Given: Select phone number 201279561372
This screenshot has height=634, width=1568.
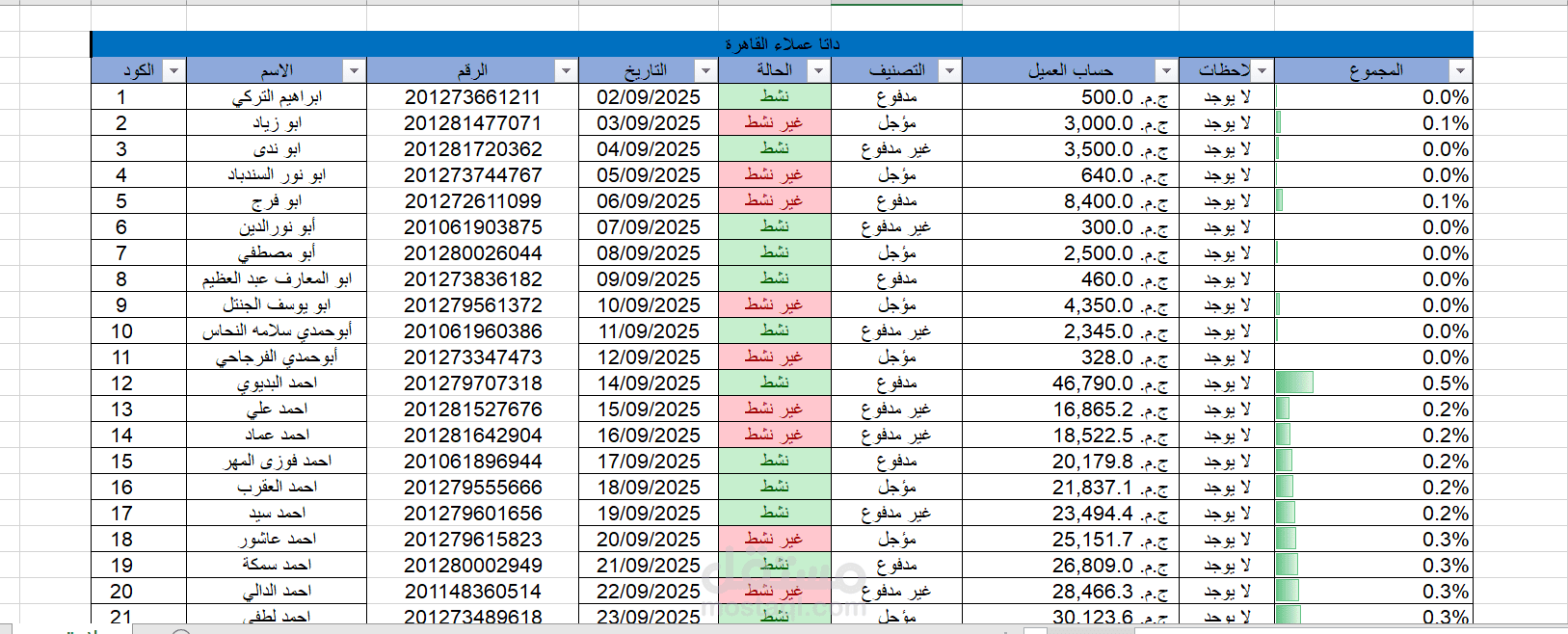Looking at the screenshot, I should [x=472, y=305].
